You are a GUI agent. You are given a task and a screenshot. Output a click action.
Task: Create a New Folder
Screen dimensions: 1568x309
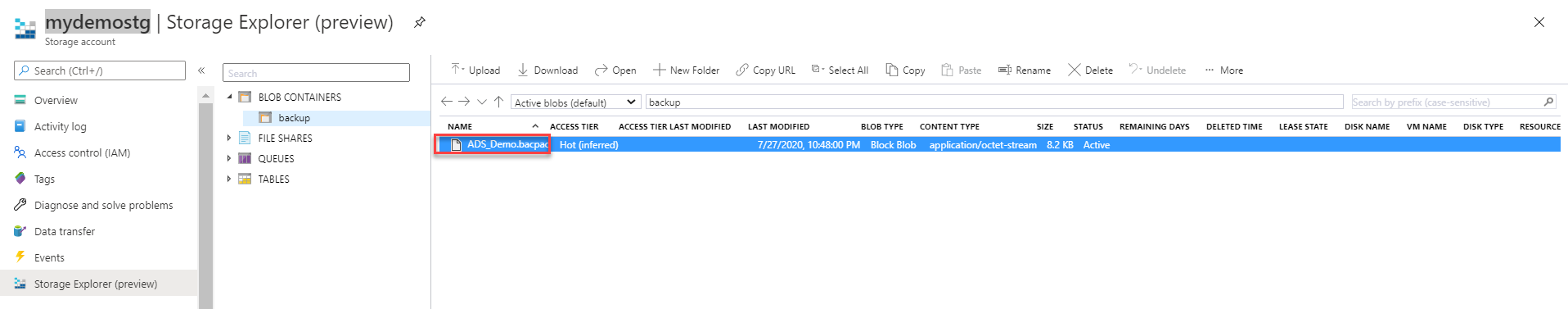(686, 70)
